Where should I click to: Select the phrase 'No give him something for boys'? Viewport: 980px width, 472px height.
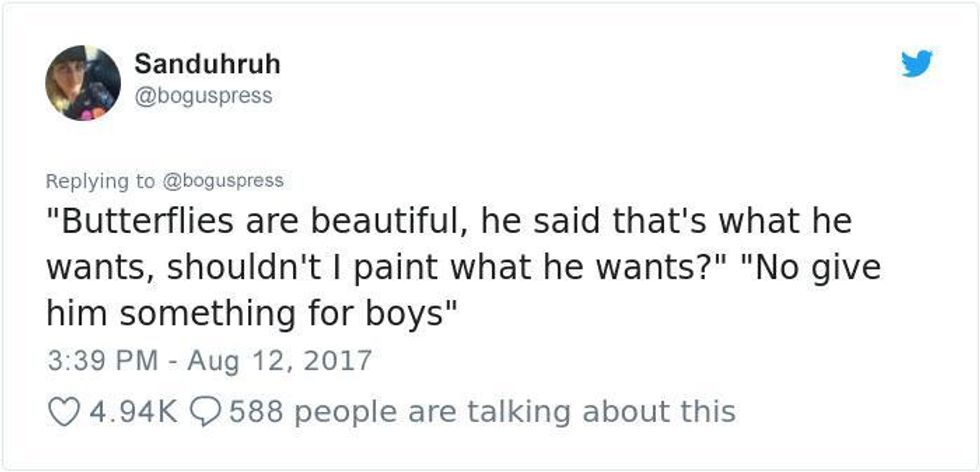point(464,291)
